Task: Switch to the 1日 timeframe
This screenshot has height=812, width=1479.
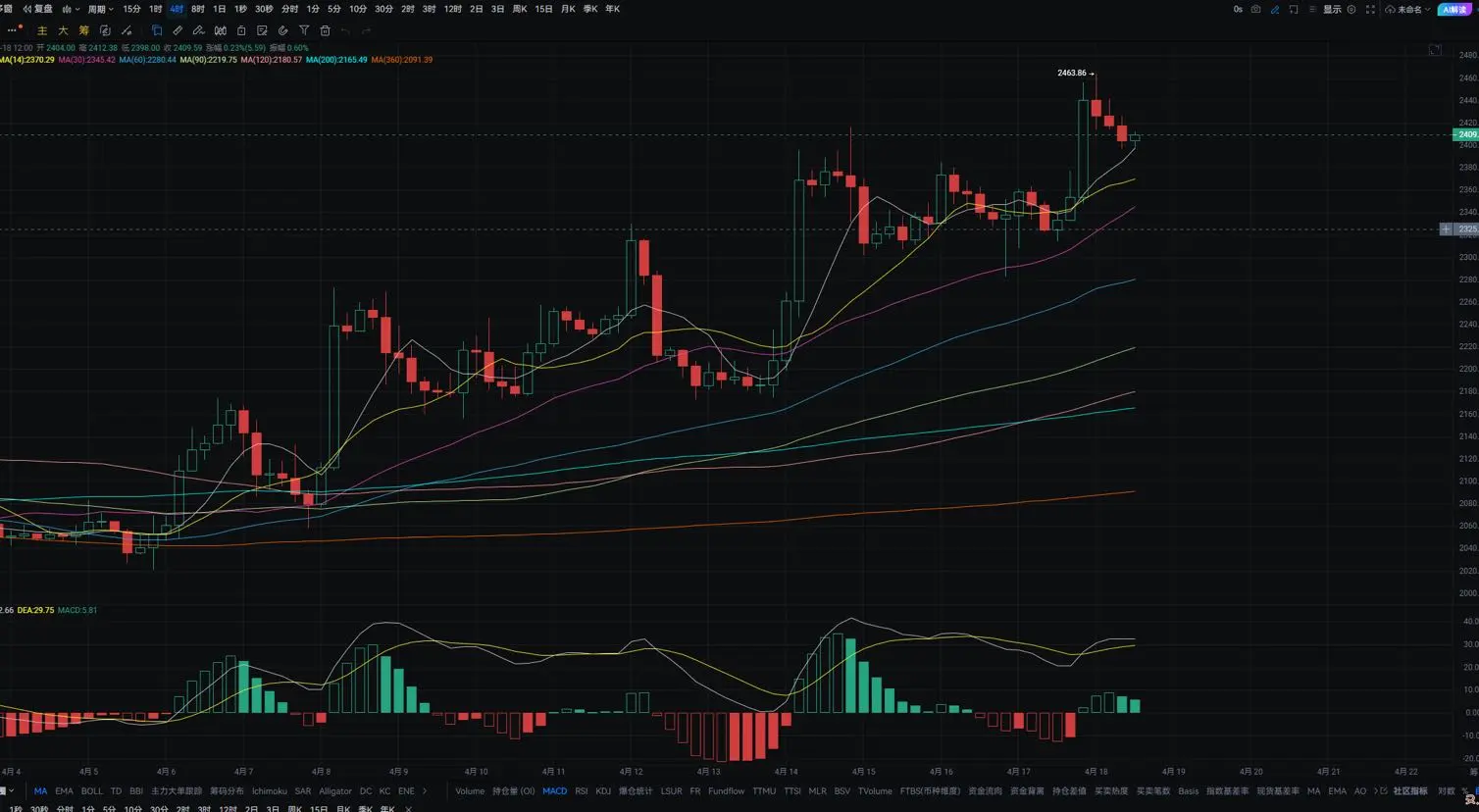Action: tap(220, 9)
